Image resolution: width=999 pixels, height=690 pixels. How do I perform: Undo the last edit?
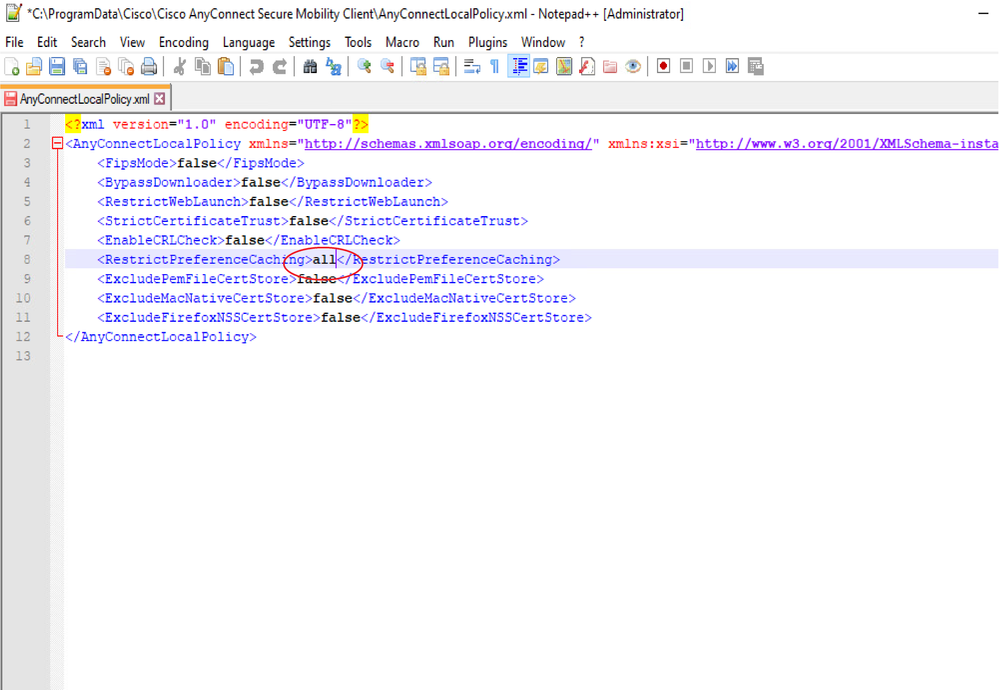(x=256, y=66)
